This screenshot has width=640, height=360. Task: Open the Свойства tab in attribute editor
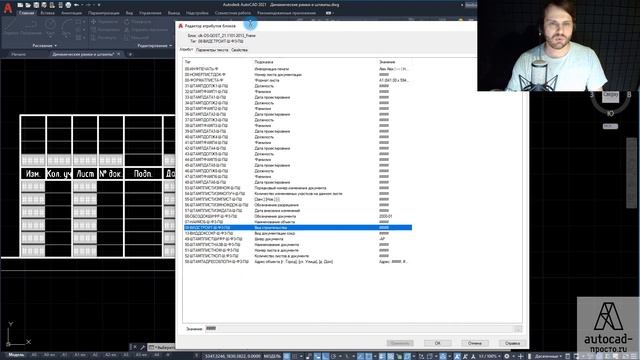coord(240,50)
